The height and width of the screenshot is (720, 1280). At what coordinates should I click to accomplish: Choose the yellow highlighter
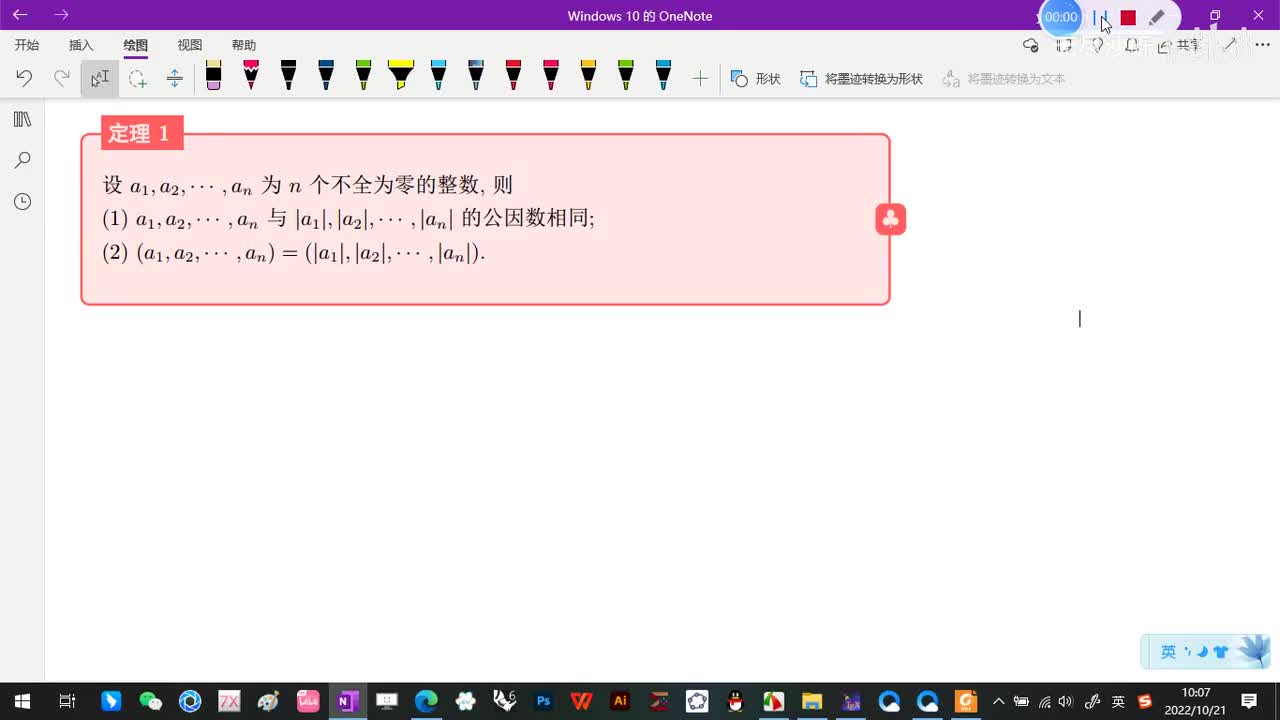click(x=401, y=76)
